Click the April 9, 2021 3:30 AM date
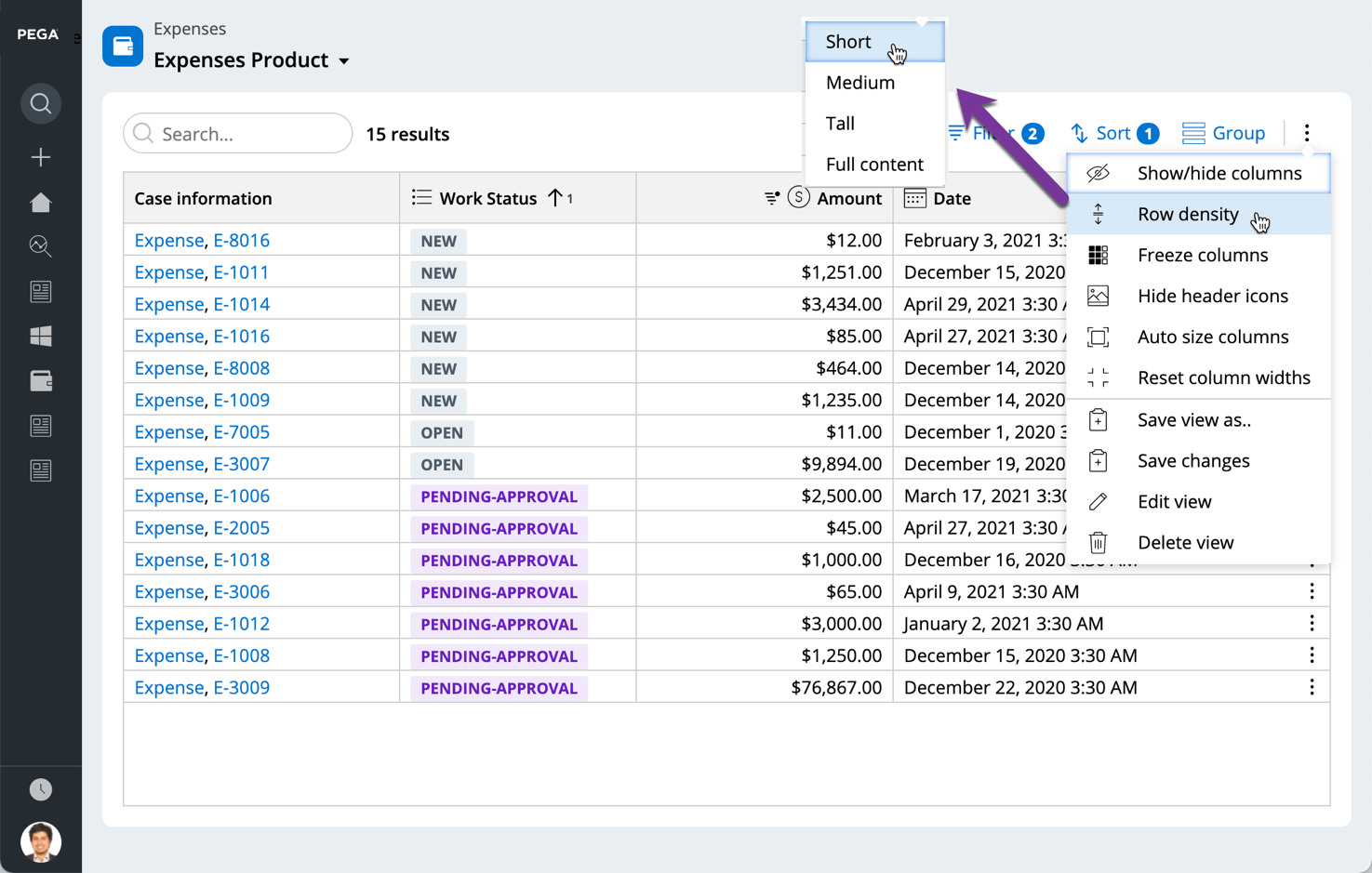1372x873 pixels. 992,591
